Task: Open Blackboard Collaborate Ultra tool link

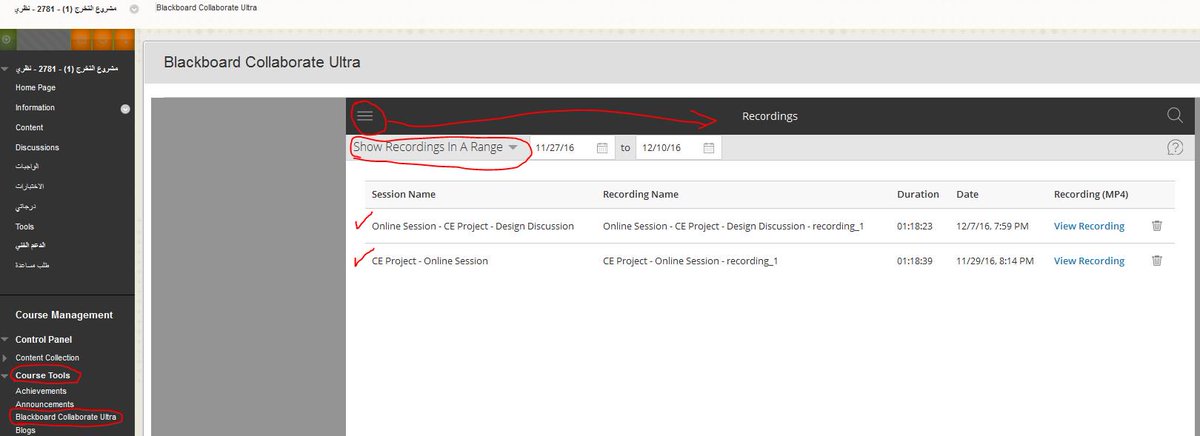Action: pyautogui.click(x=66, y=417)
